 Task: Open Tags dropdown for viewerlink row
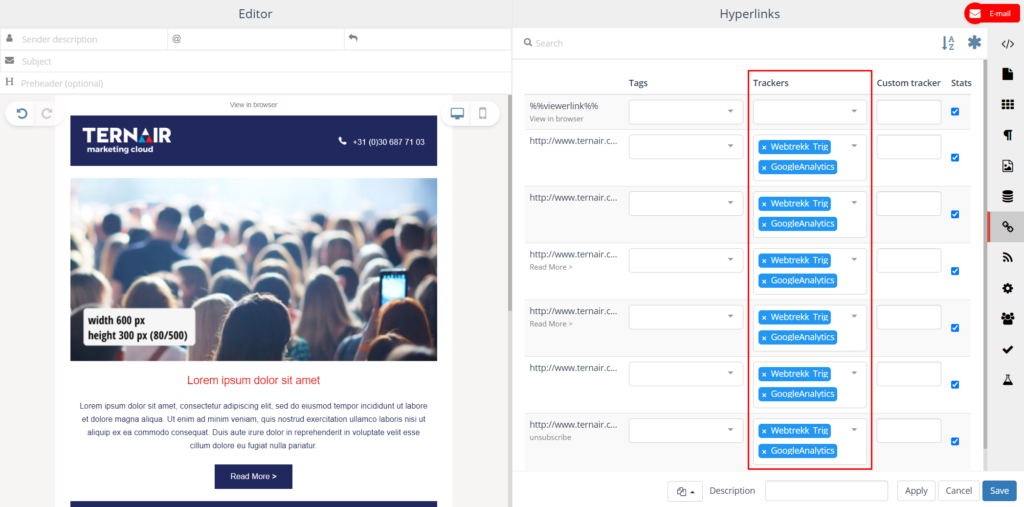(686, 112)
